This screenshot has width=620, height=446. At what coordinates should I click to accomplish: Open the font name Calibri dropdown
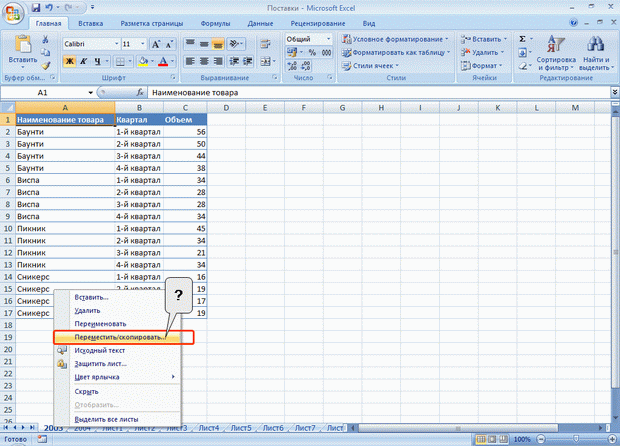click(x=117, y=44)
